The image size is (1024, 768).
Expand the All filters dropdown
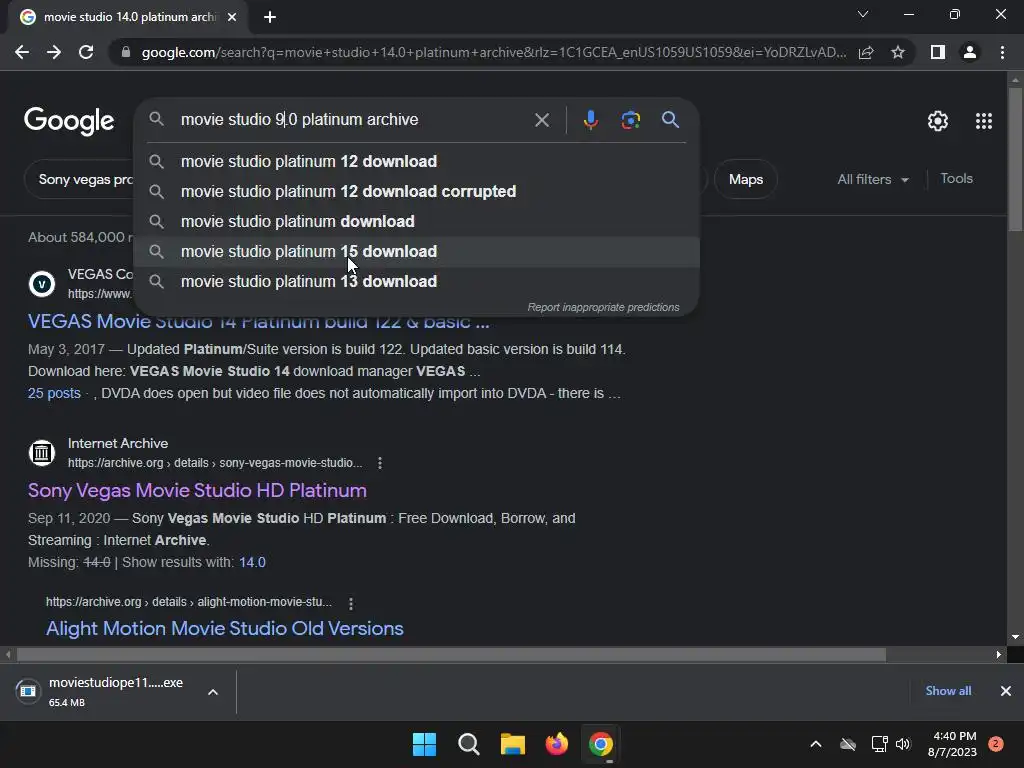[873, 179]
